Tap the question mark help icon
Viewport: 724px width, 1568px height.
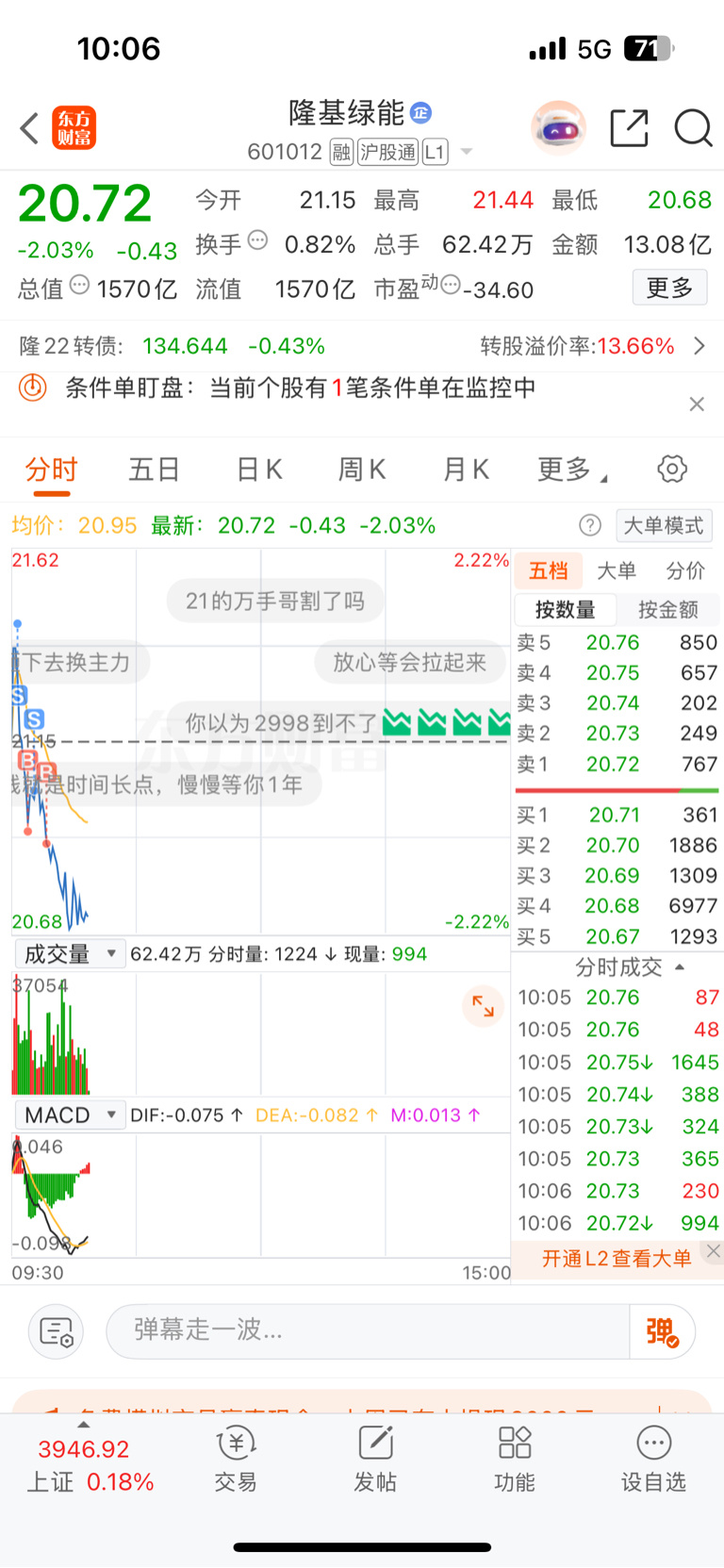(590, 525)
